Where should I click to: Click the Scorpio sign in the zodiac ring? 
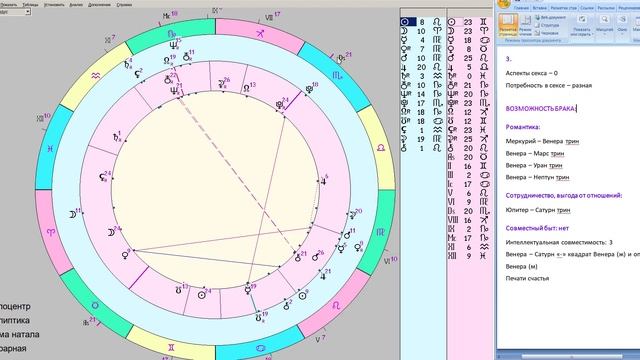click(x=337, y=76)
